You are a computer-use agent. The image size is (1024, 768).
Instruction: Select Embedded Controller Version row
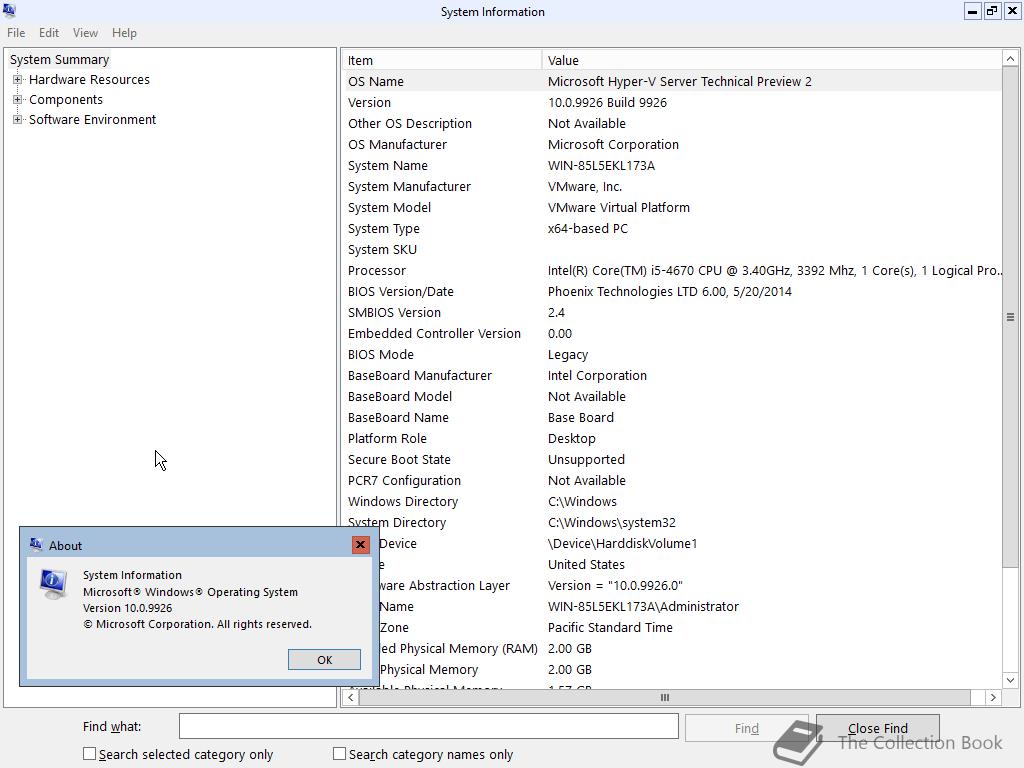pos(671,334)
